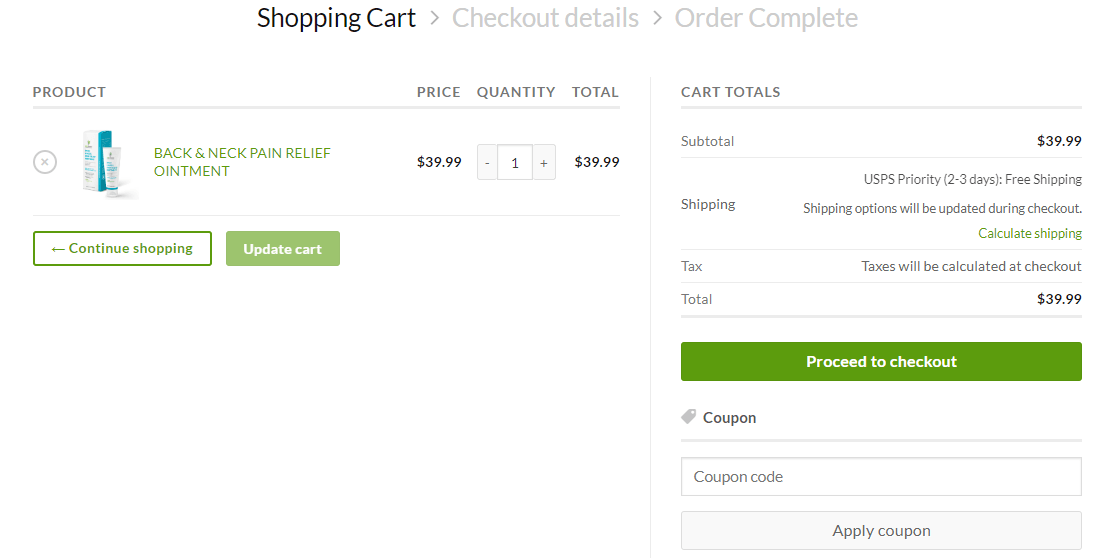Click the product thumbnail image
This screenshot has height=558, width=1111.
pyautogui.click(x=107, y=163)
